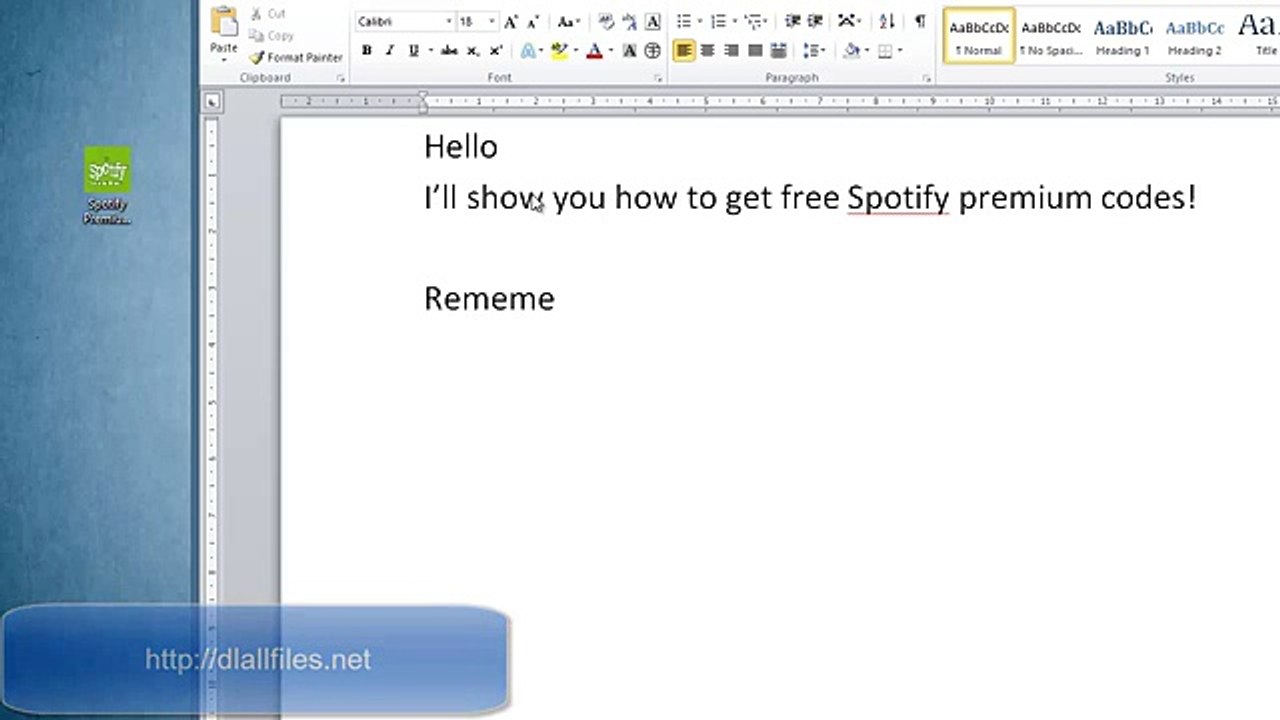Apply the No Spacing style
Image resolution: width=1280 pixels, height=720 pixels.
click(1051, 35)
